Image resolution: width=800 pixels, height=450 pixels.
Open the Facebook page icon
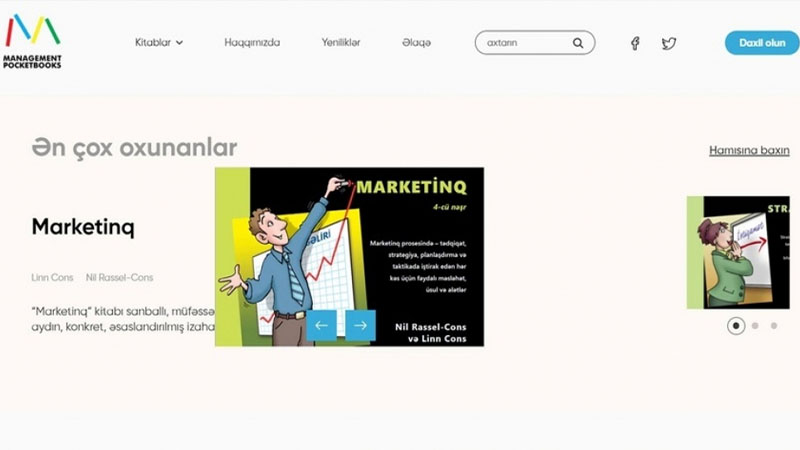click(635, 43)
